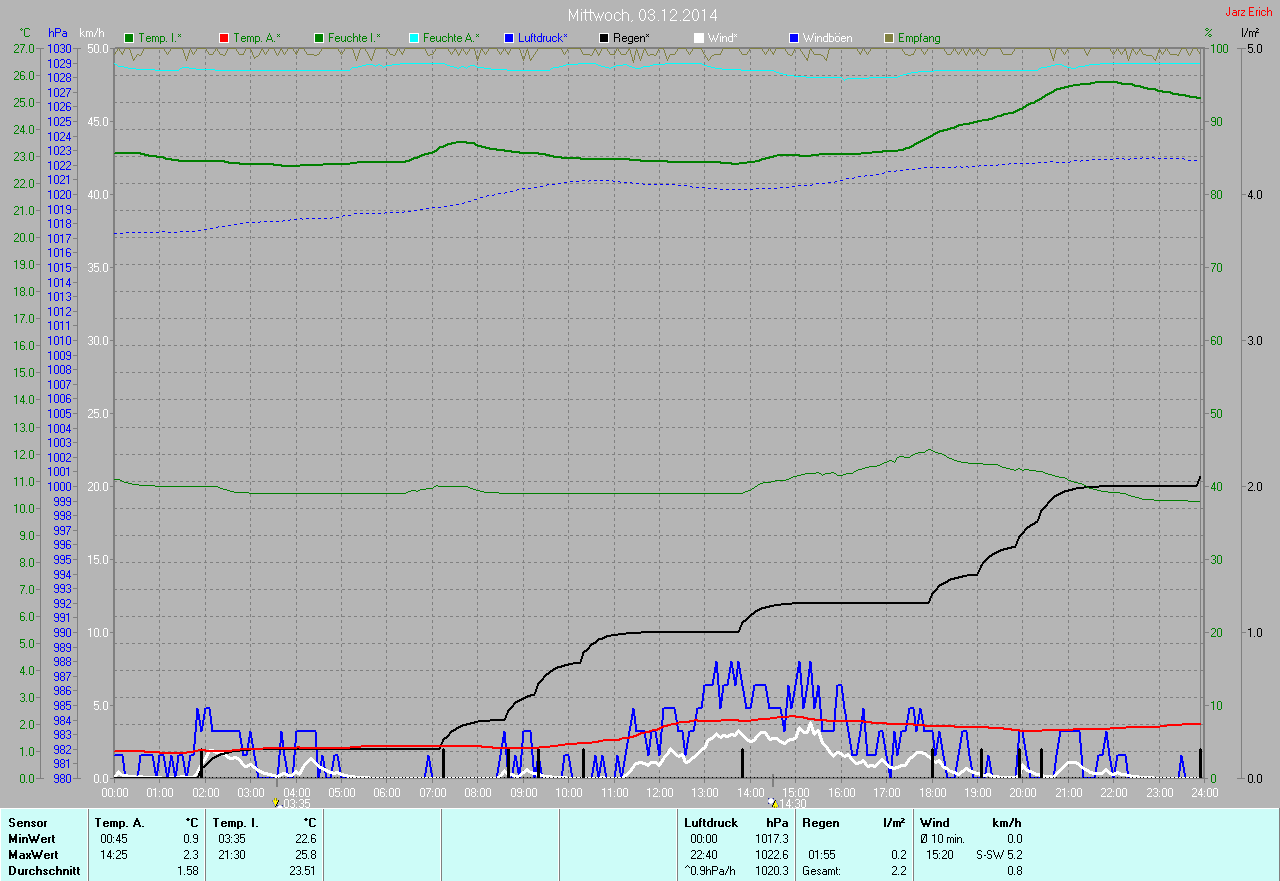Click the hPa axis unit label
The height and width of the screenshot is (881, 1280).
(58, 33)
